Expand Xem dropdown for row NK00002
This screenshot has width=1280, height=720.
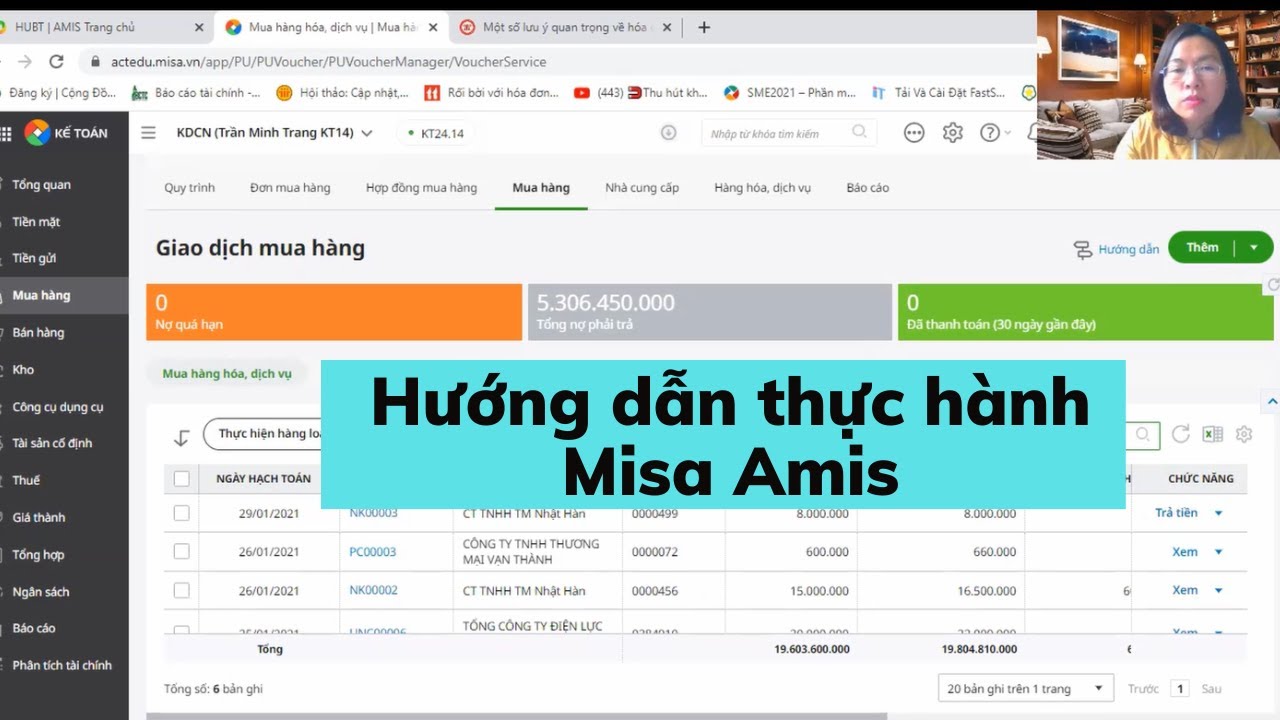coord(1218,591)
